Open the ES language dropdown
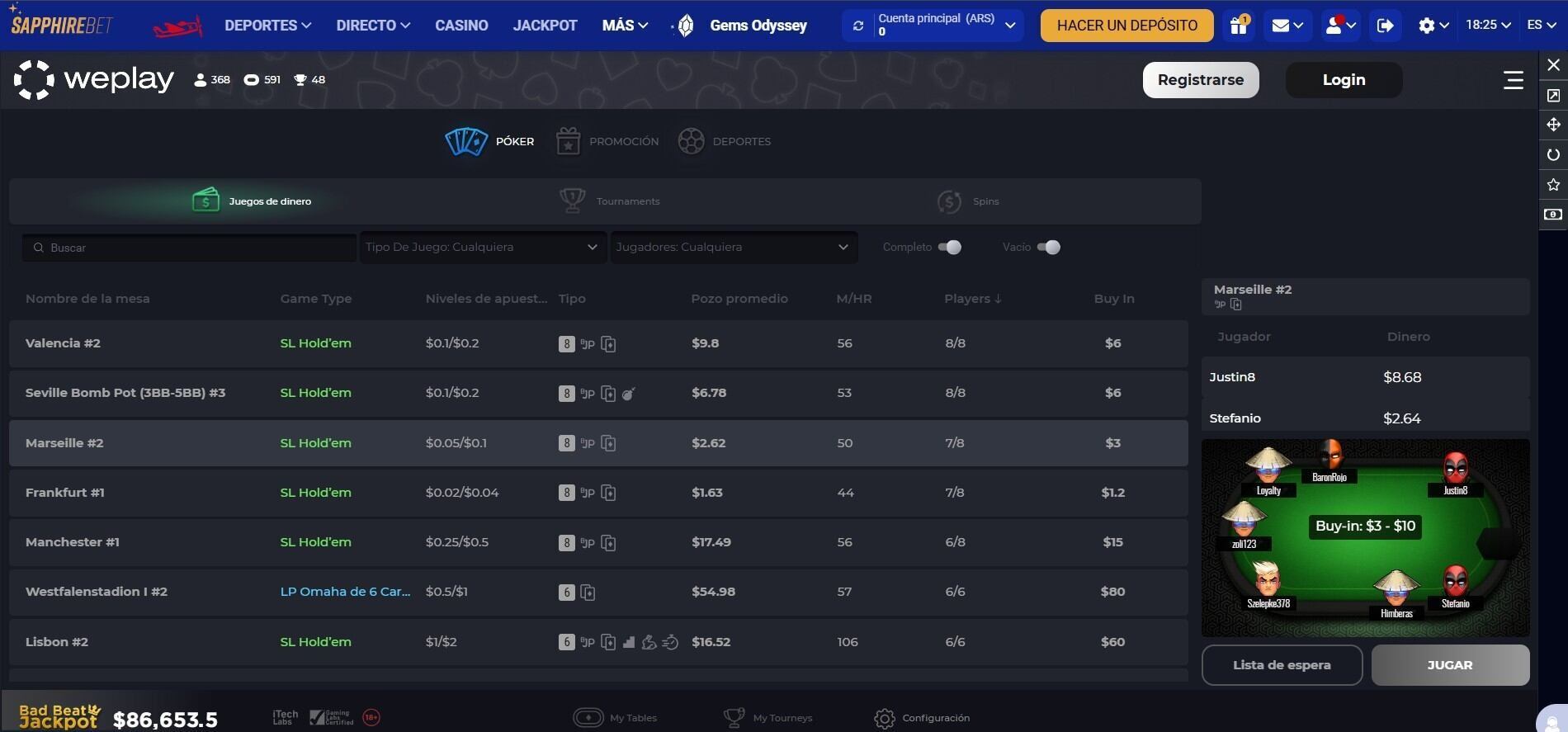The image size is (1568, 732). [x=1542, y=25]
